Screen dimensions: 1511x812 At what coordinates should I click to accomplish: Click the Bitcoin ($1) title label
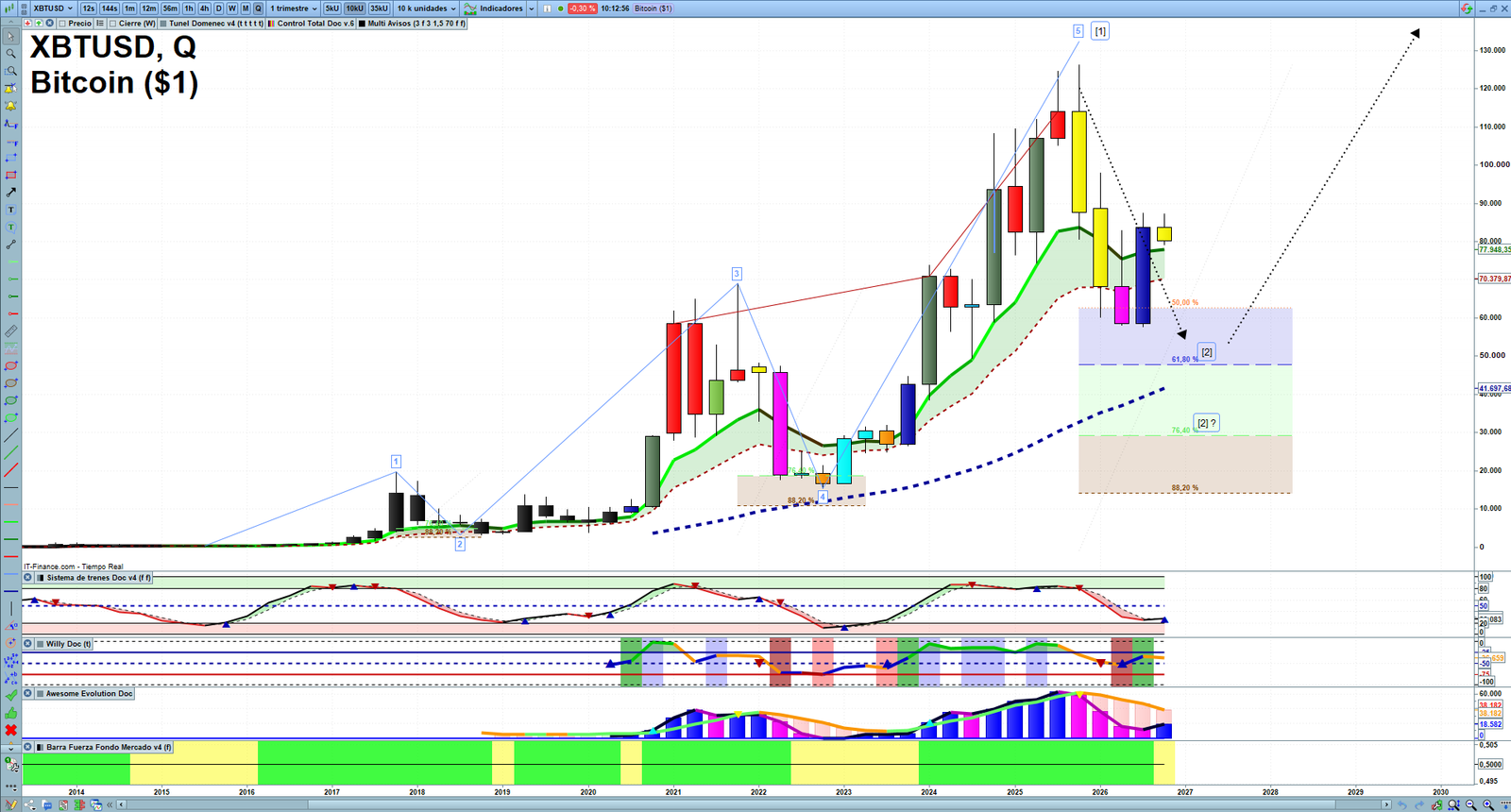click(x=114, y=83)
